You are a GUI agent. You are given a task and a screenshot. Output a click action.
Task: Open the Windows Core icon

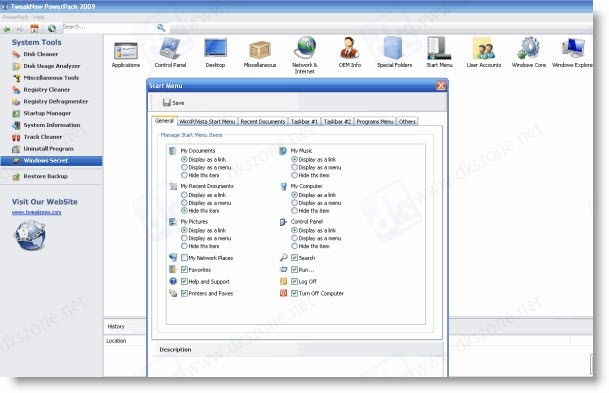point(529,53)
